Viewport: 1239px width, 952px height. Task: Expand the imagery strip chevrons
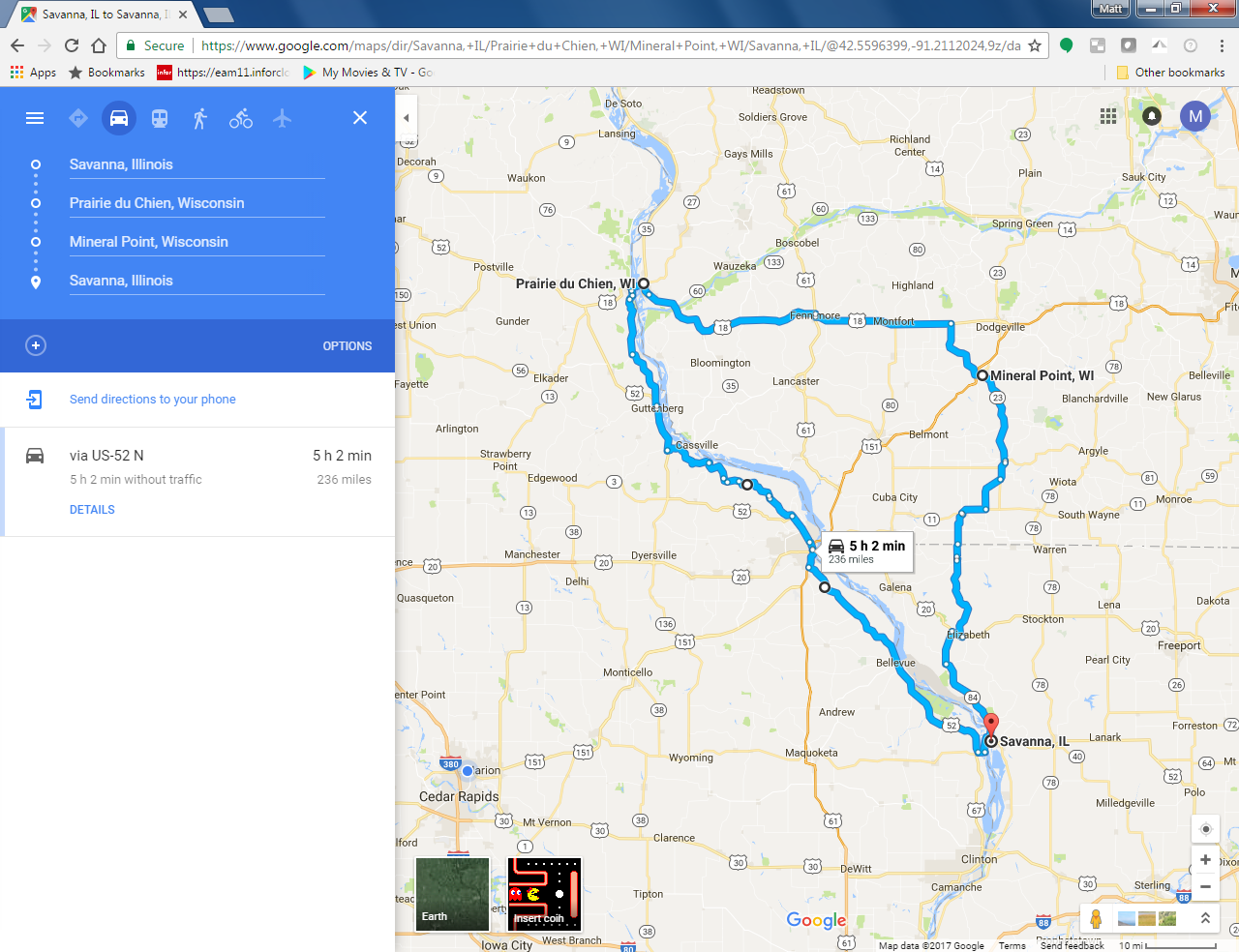[x=1205, y=918]
